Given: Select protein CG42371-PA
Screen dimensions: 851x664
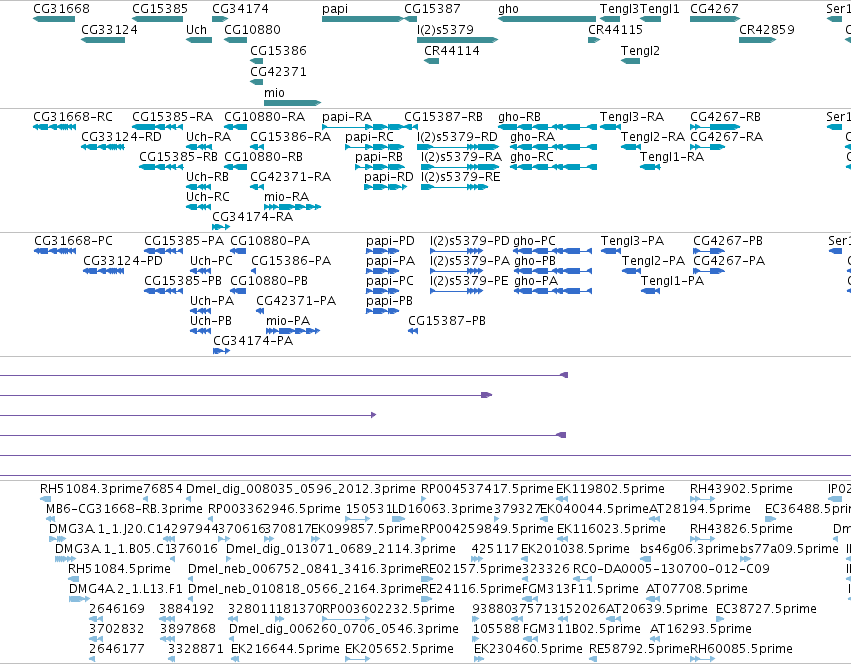Looking at the screenshot, I should click(296, 301).
